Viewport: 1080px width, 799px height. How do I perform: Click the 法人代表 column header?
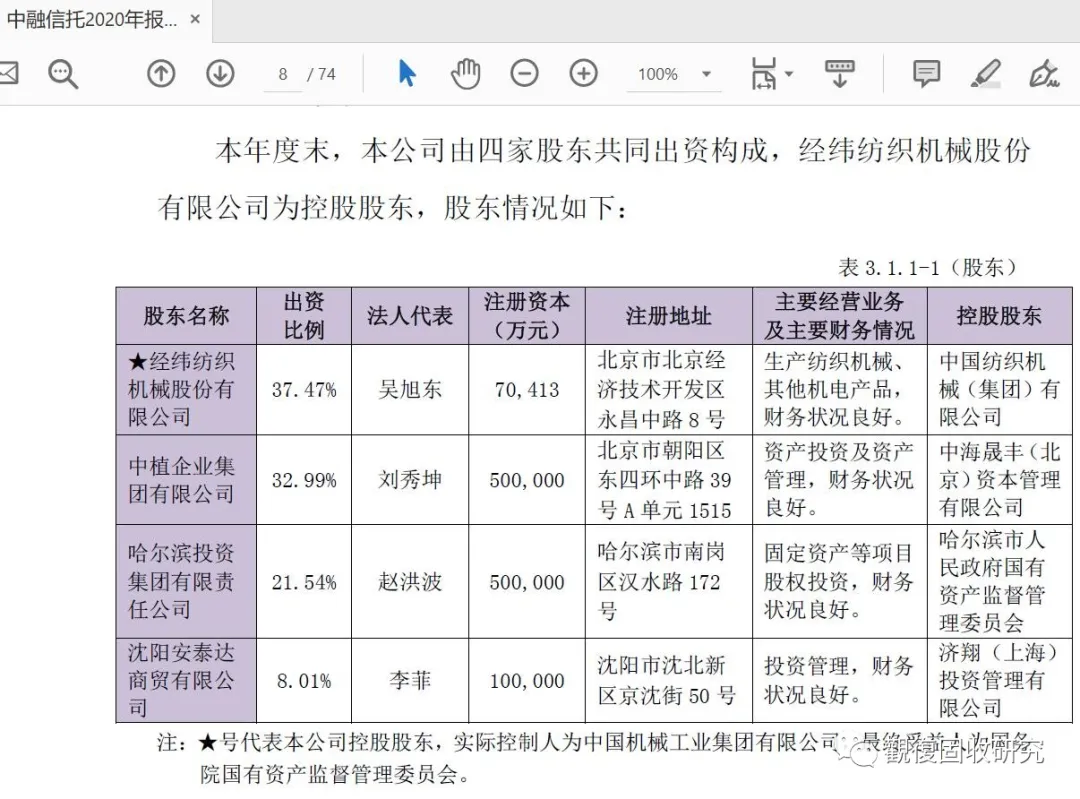tap(410, 316)
